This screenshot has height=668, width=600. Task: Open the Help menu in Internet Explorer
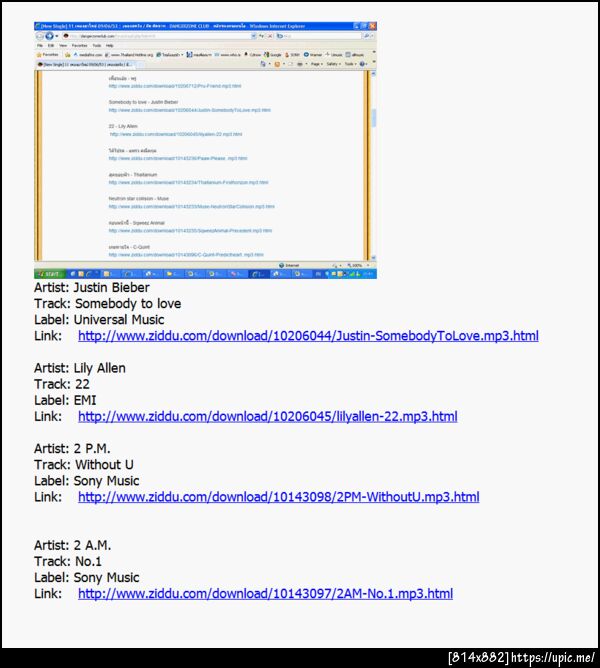(x=110, y=46)
